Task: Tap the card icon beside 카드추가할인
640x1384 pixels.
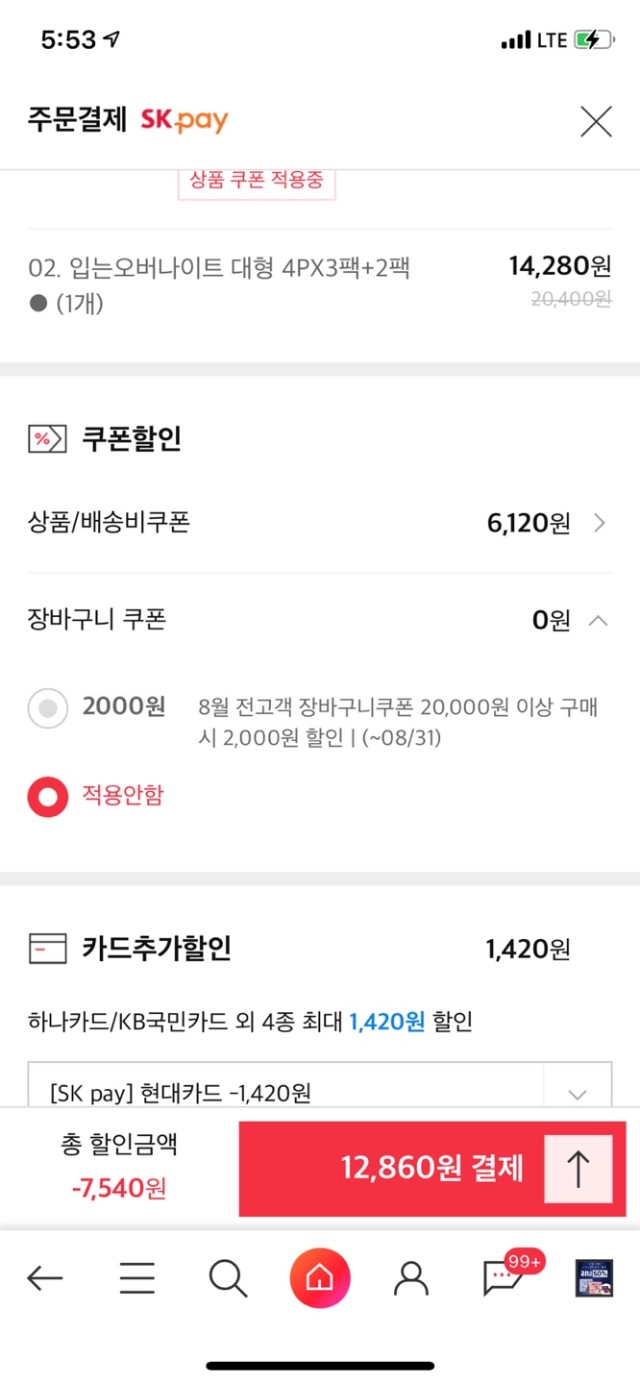Action: [x=47, y=948]
